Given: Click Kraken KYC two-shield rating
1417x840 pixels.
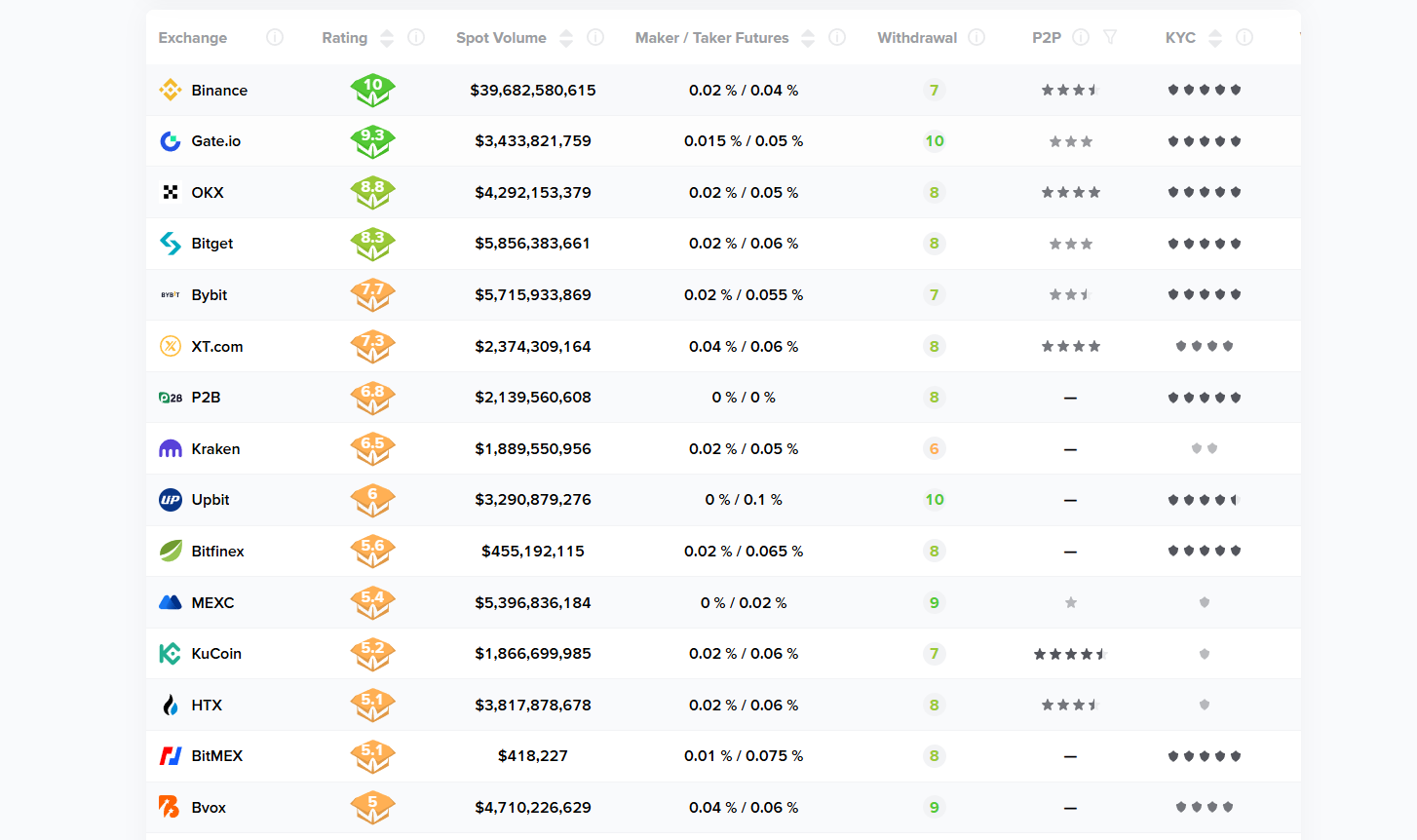Looking at the screenshot, I should (x=1205, y=448).
